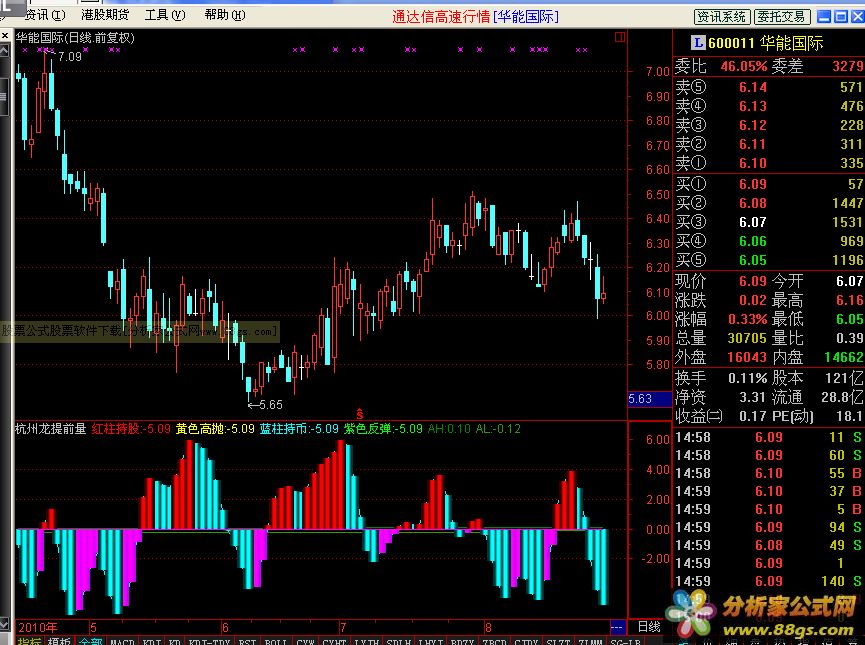The height and width of the screenshot is (645, 865).
Task: Switch to the 模板 tab
Action: (x=58, y=641)
